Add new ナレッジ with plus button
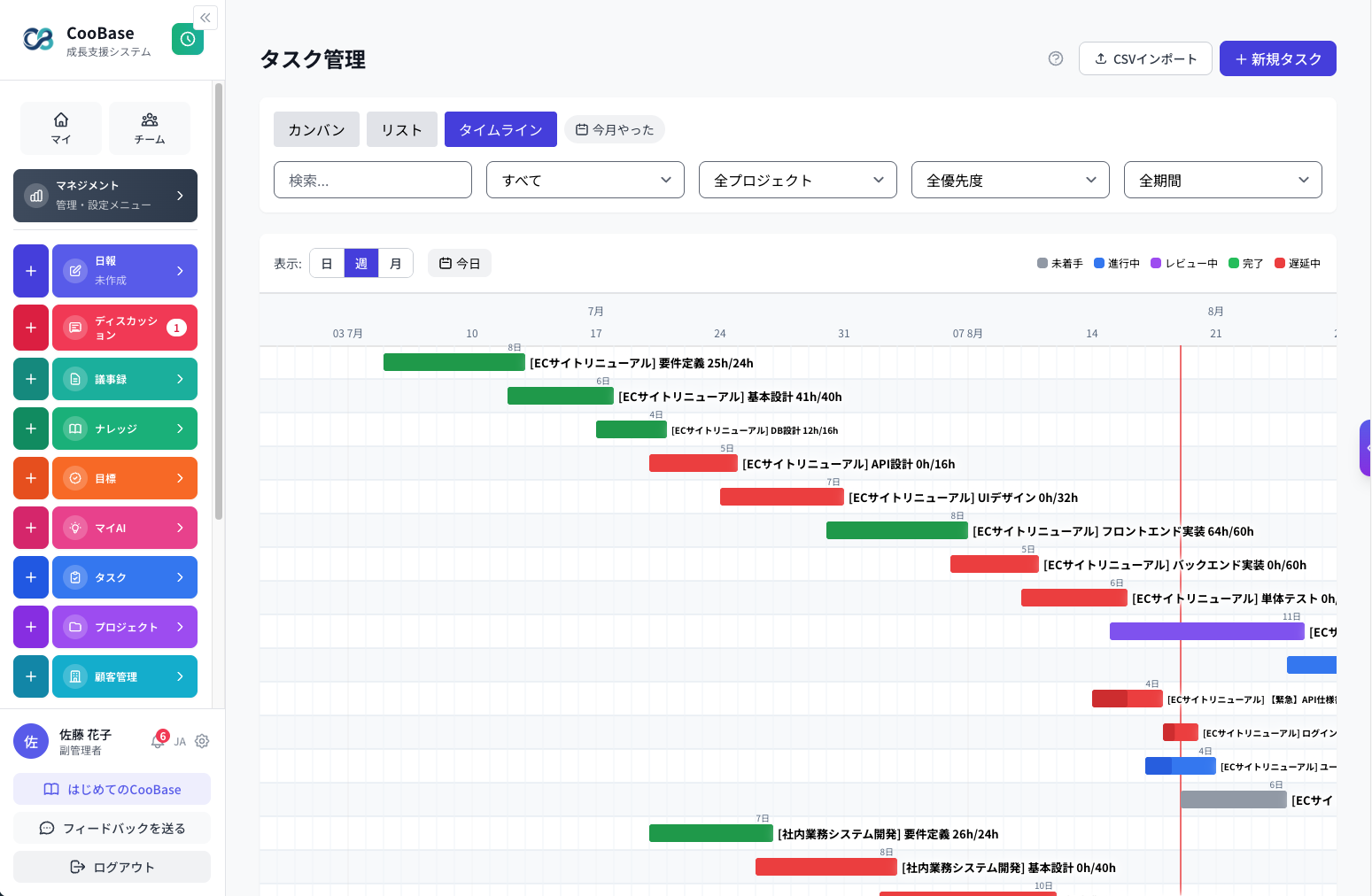Screen dimensions: 1372x896 31,429
